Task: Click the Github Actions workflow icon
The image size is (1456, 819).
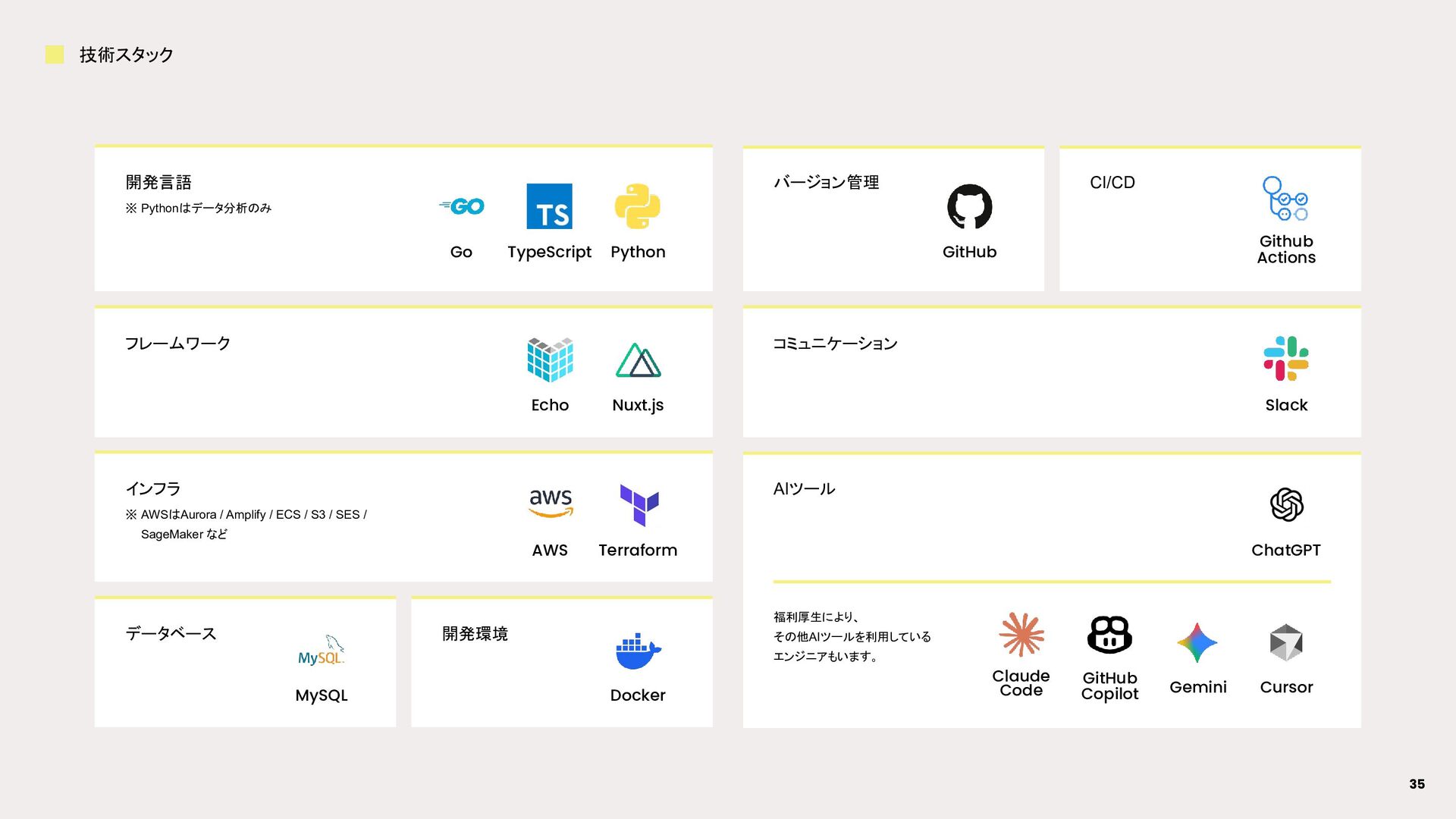Action: coord(1285,199)
